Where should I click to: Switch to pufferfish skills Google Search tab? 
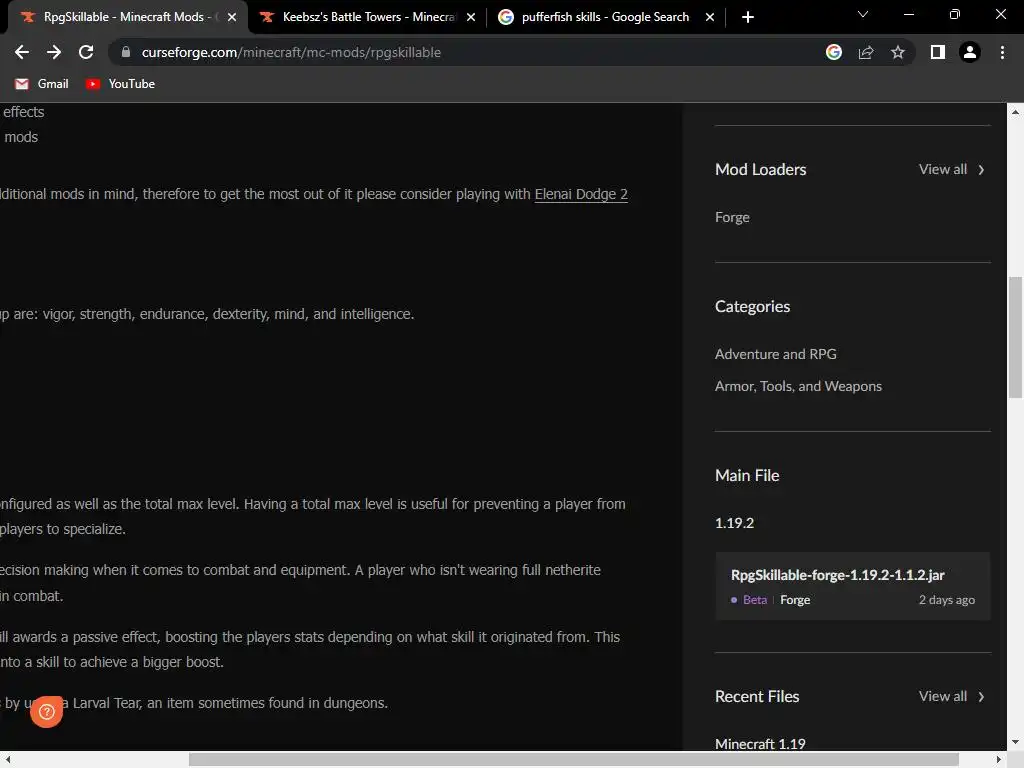[605, 17]
